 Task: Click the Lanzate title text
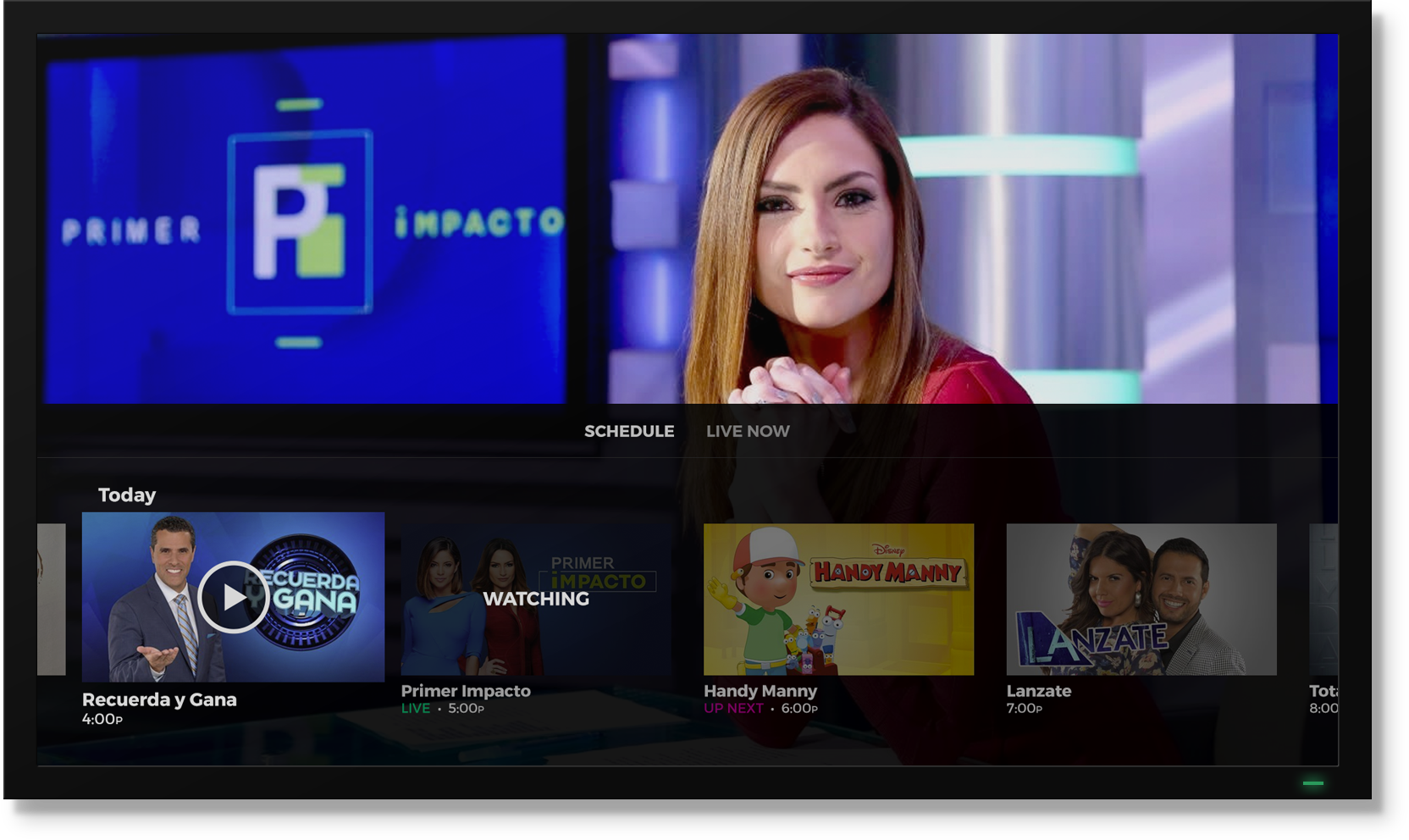(x=1039, y=691)
